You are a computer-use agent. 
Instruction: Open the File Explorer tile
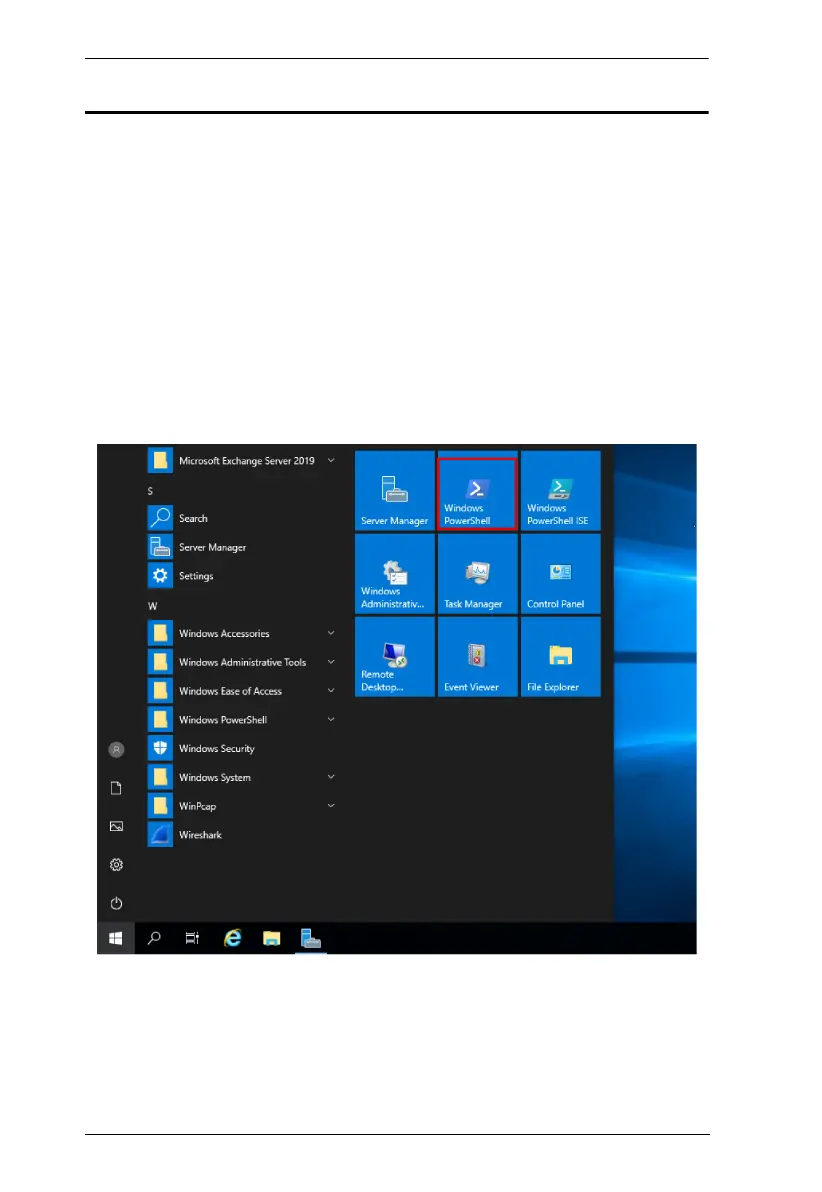point(560,656)
